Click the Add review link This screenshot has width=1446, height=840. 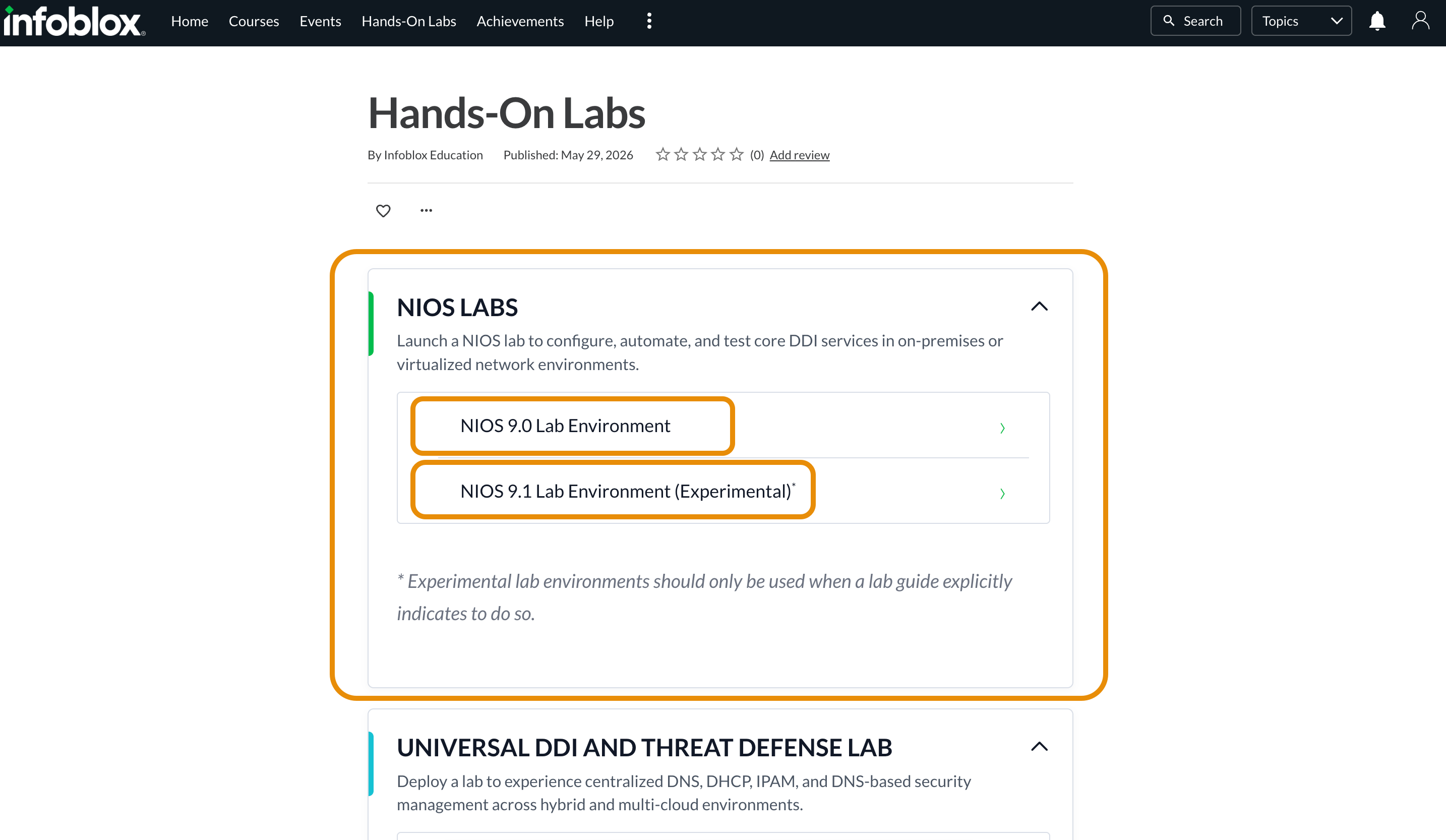coord(799,155)
